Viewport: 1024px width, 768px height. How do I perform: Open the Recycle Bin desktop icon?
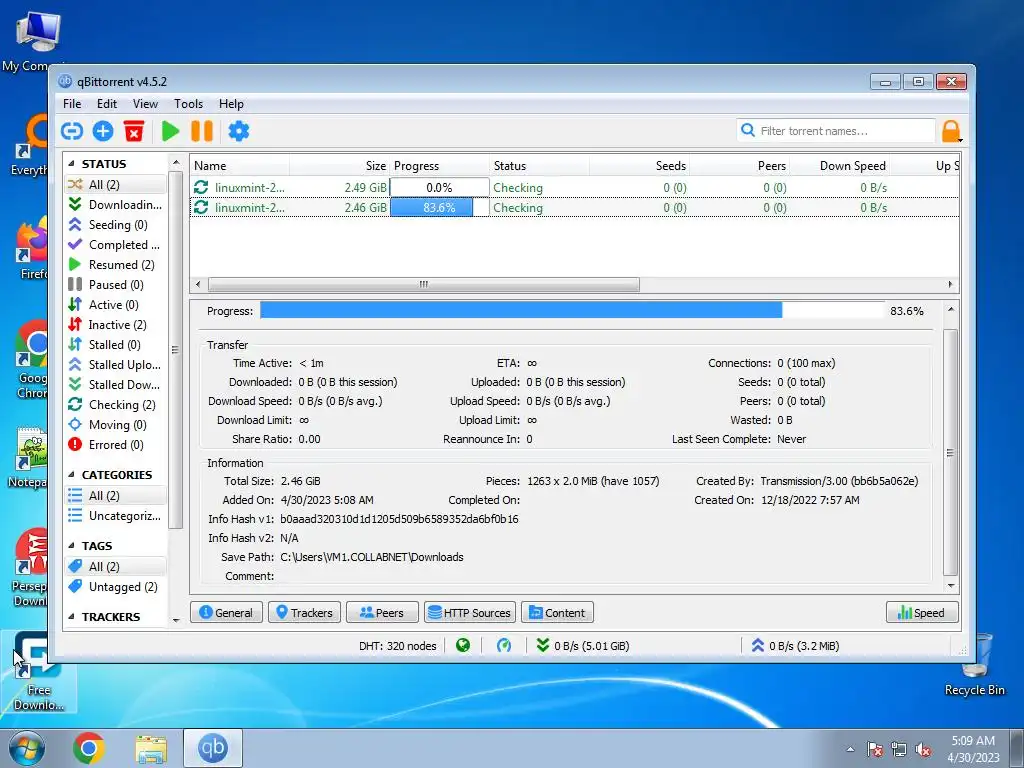(974, 665)
